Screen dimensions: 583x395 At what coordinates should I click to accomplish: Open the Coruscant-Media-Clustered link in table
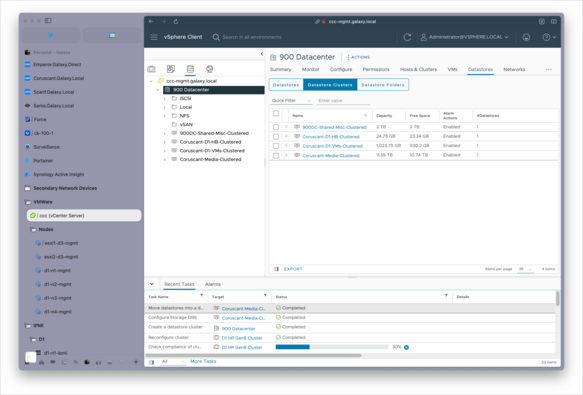point(331,155)
